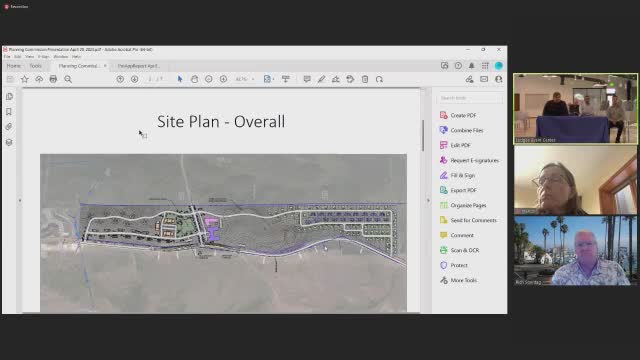The width and height of the screenshot is (640, 360).
Task: Click the star bookmark icon in toolbar
Action: pos(24,79)
